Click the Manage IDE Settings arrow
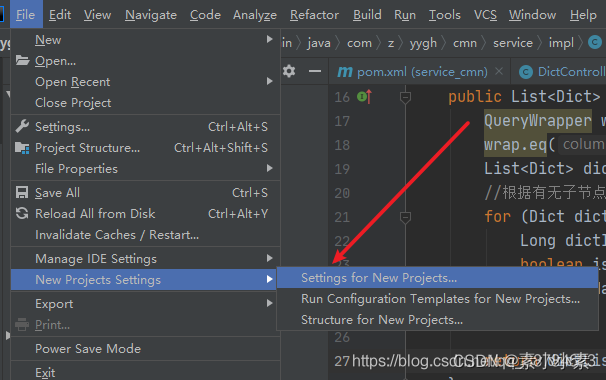 pos(269,258)
